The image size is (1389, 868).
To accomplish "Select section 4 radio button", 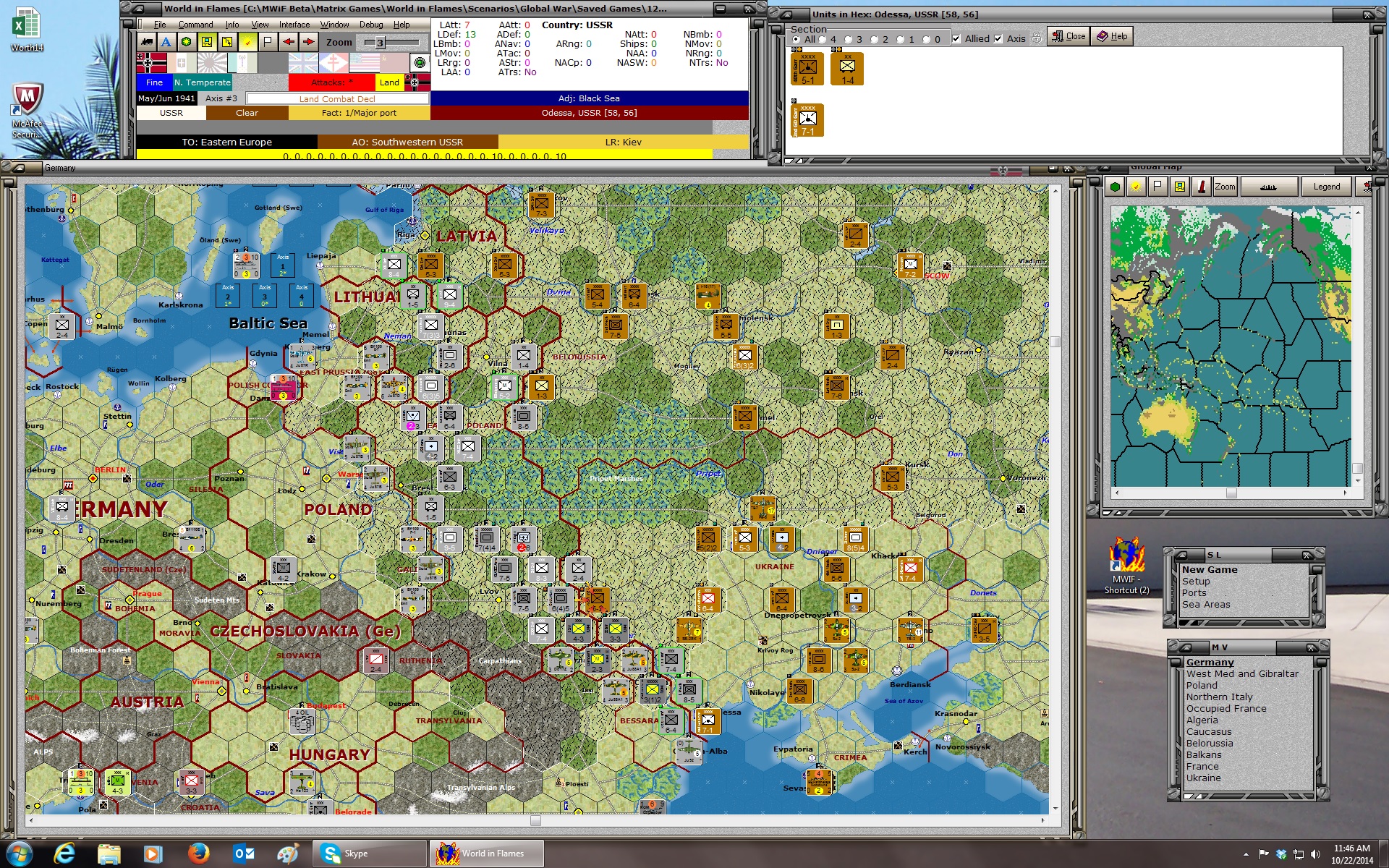I will [x=823, y=39].
